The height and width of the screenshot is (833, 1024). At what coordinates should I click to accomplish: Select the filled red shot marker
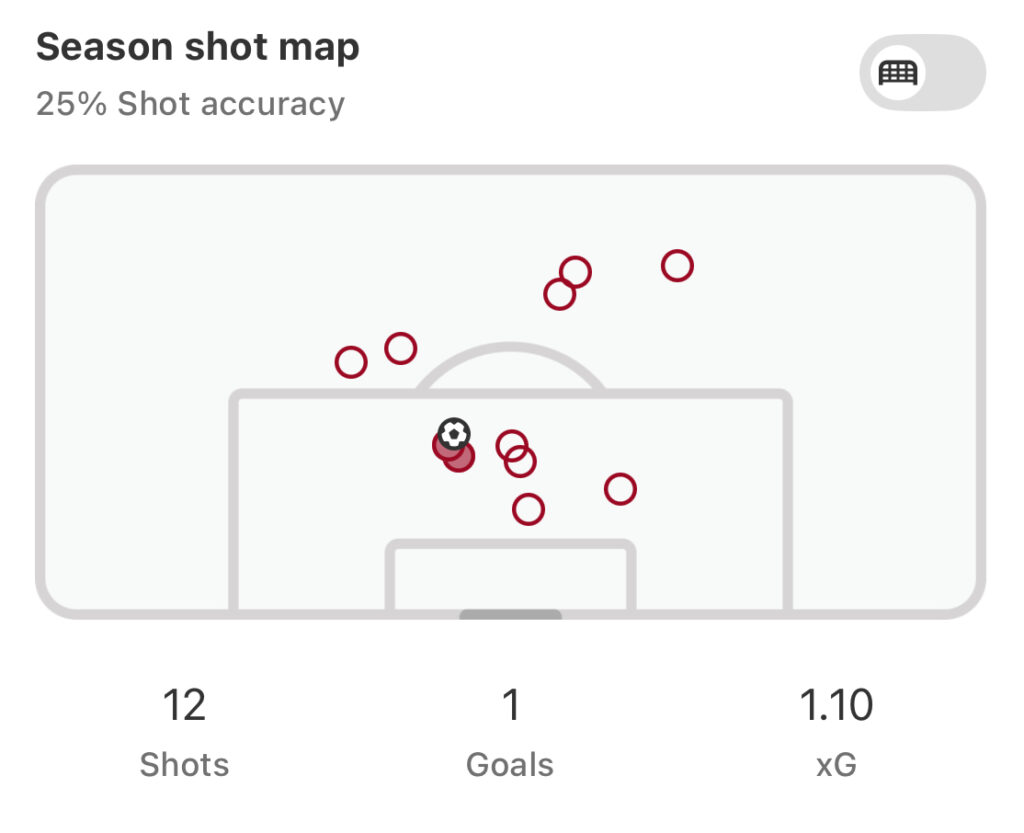tap(460, 457)
